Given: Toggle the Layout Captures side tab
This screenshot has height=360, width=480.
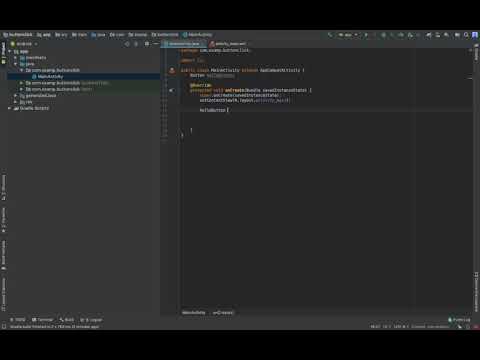Looking at the screenshot, I should click(x=3, y=294).
